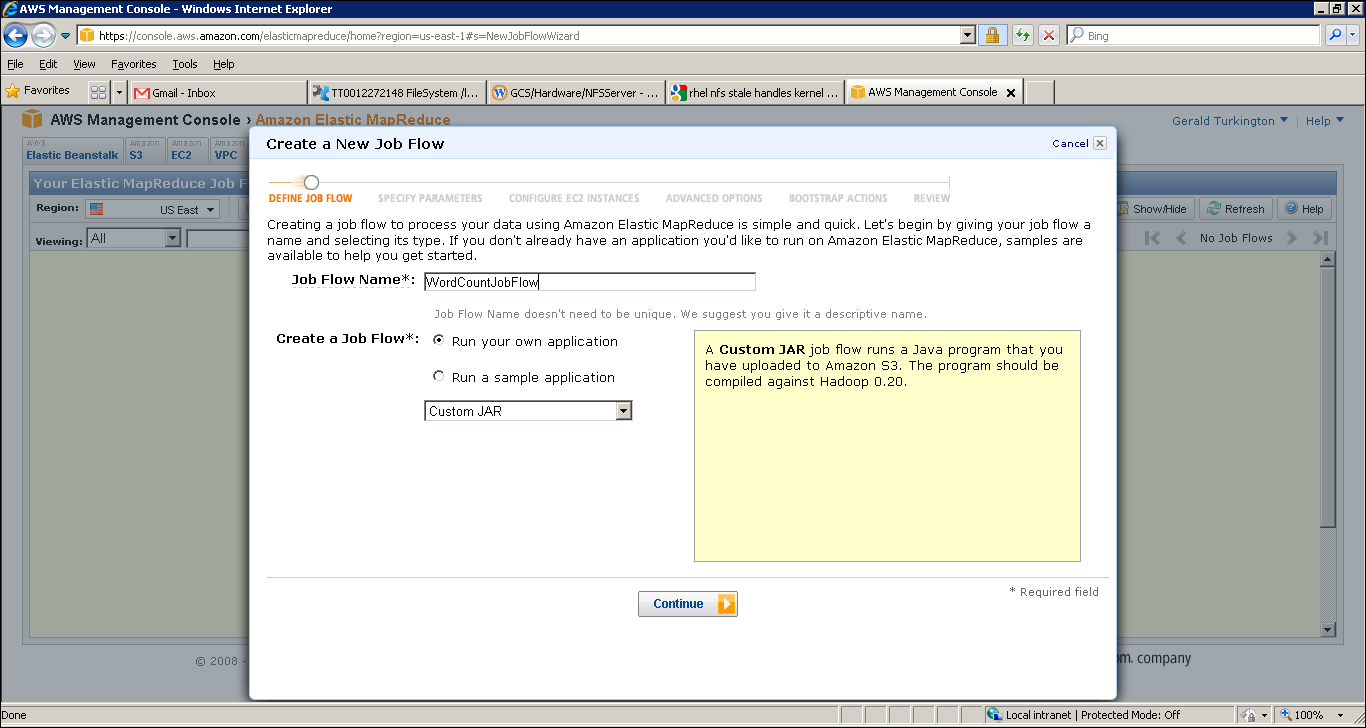Open the View menu
Screen dimensions: 1366x728
pos(84,64)
